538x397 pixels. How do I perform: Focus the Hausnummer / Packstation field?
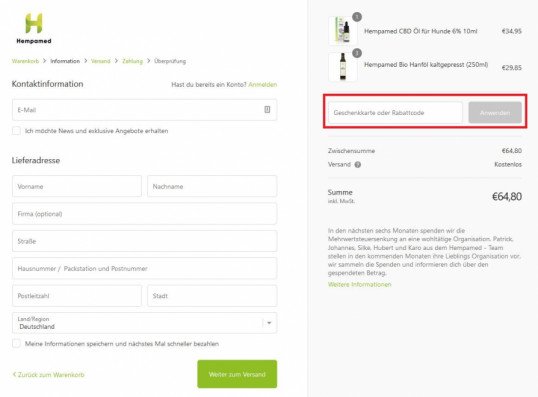point(144,268)
